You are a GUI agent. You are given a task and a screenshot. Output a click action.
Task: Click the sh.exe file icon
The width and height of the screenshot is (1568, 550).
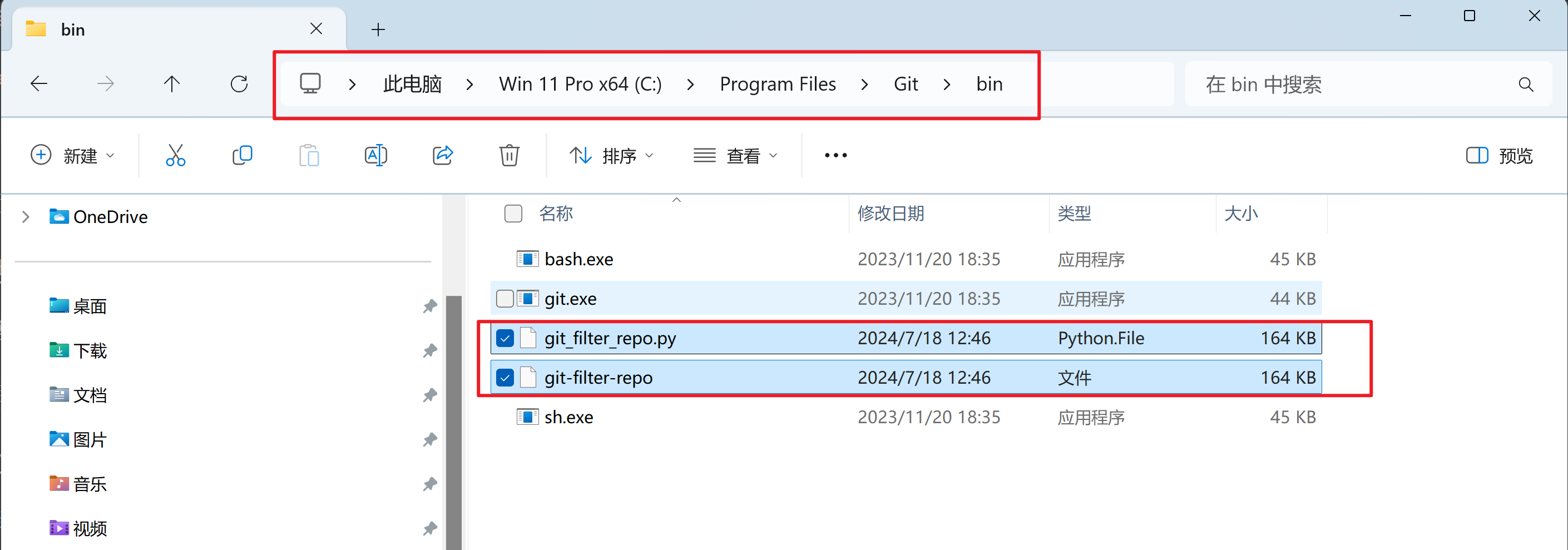(x=527, y=417)
